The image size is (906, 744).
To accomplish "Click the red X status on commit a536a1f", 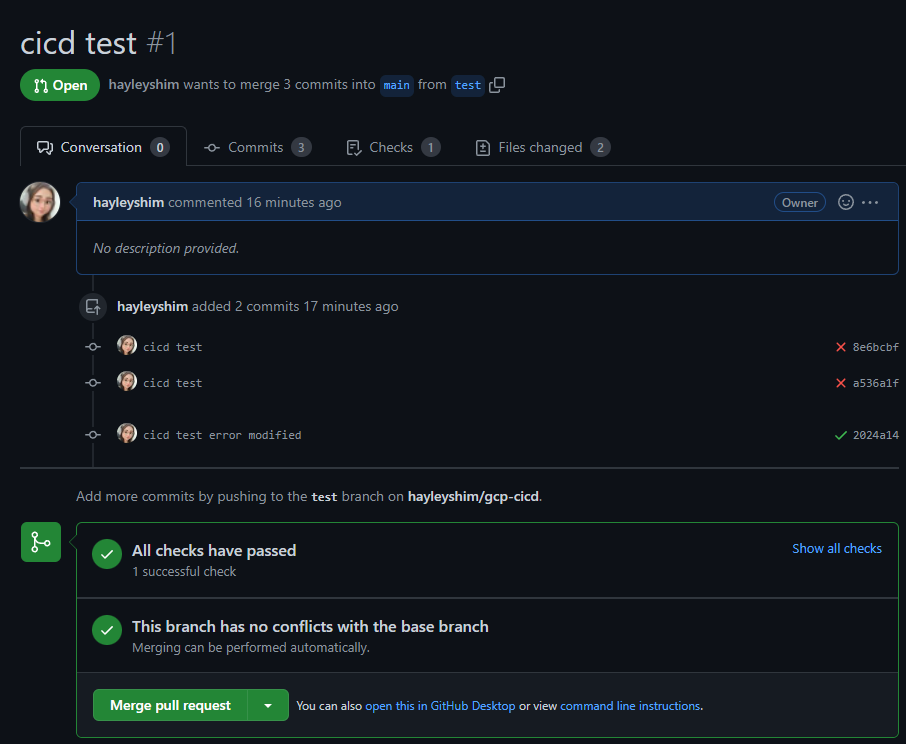I will 841,383.
